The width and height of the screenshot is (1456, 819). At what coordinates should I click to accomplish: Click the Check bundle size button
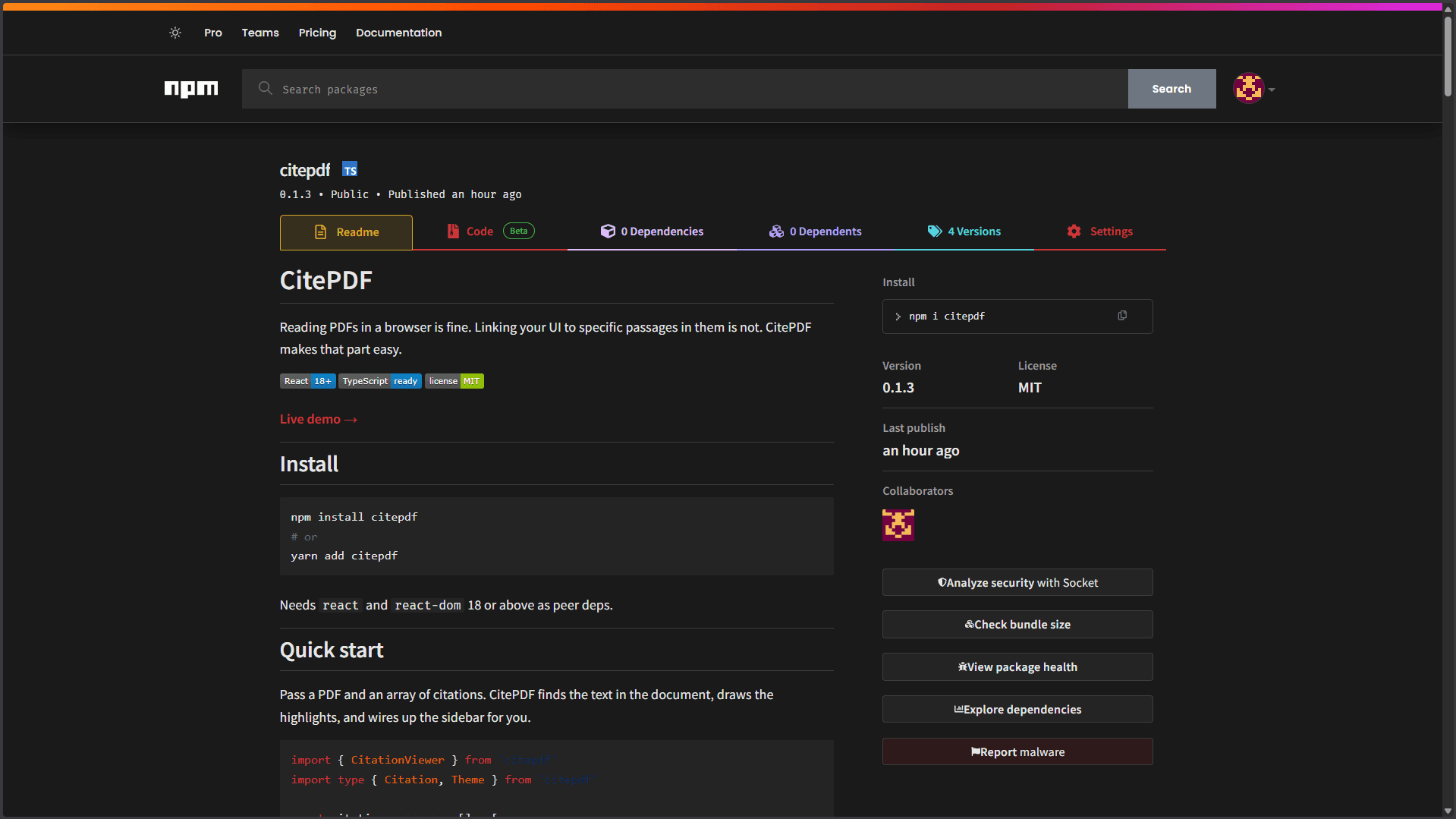tap(1017, 625)
